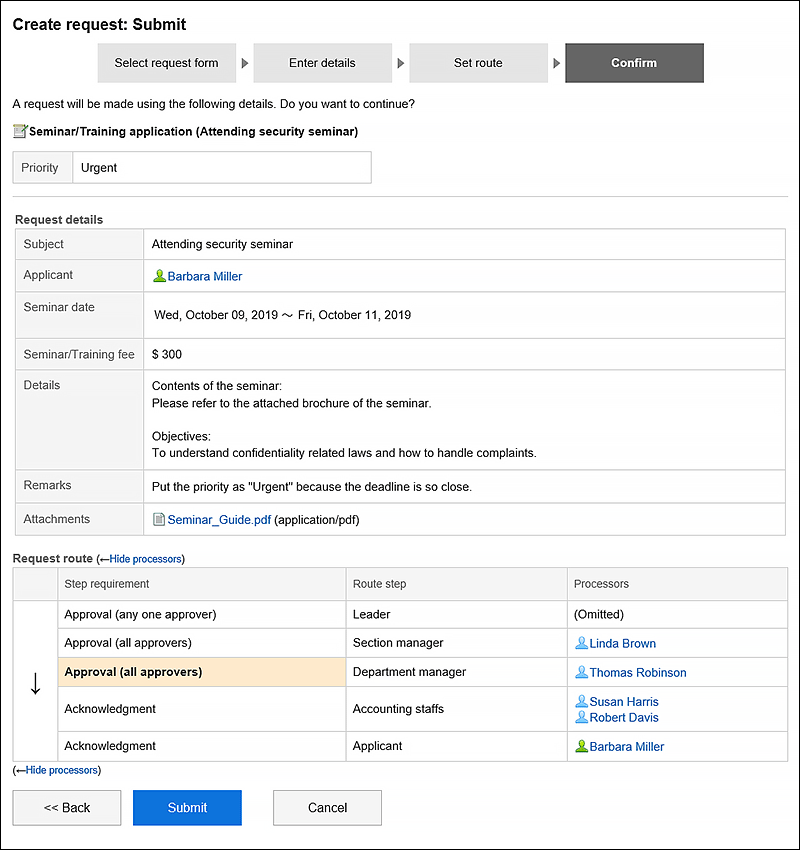
Task: Click the subject 'Attending security seminar' cell
Action: tap(464, 244)
